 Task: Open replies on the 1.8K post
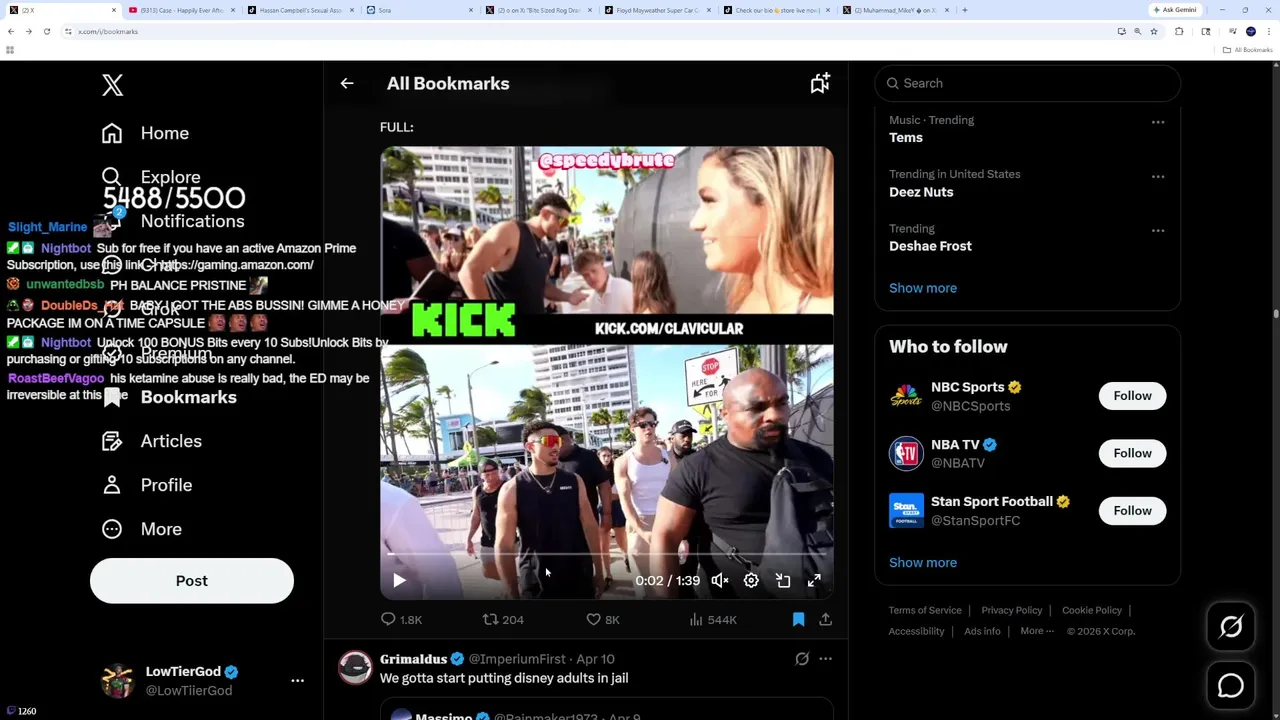tap(401, 620)
